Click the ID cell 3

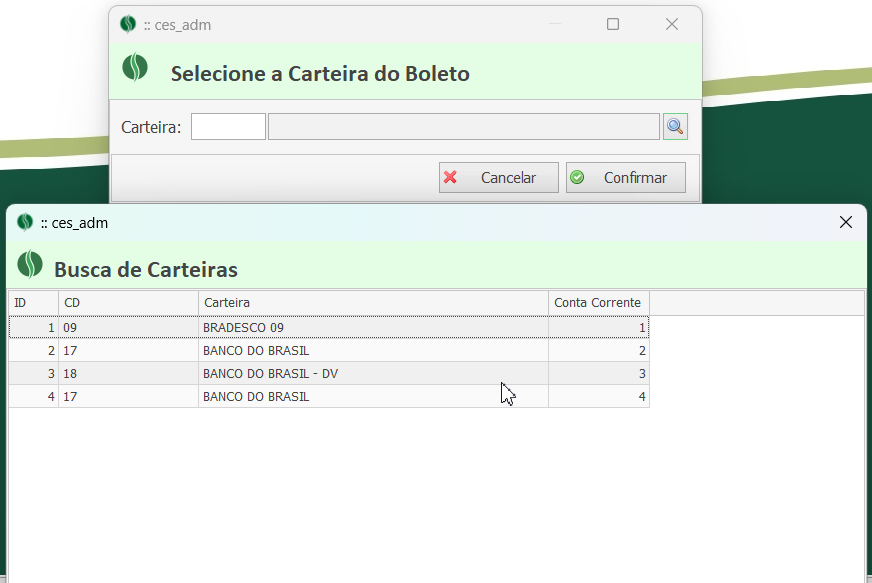(33, 373)
